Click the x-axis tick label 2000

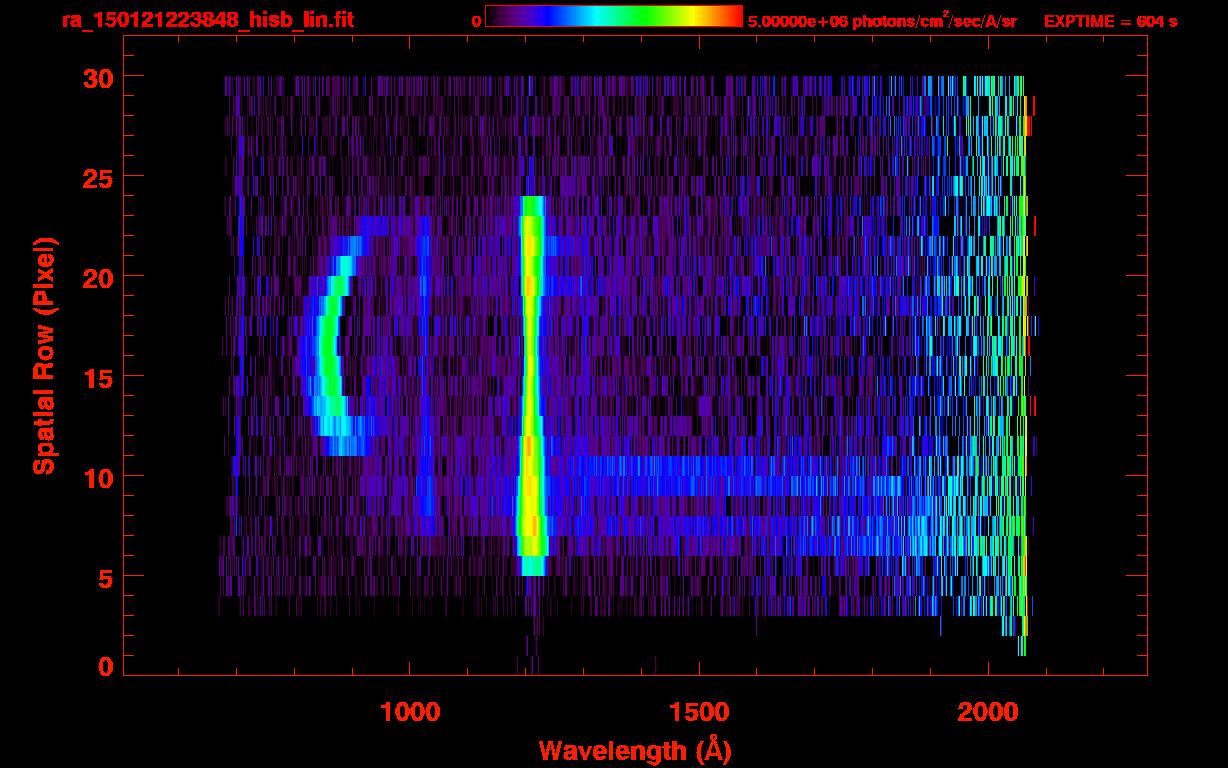pos(988,712)
